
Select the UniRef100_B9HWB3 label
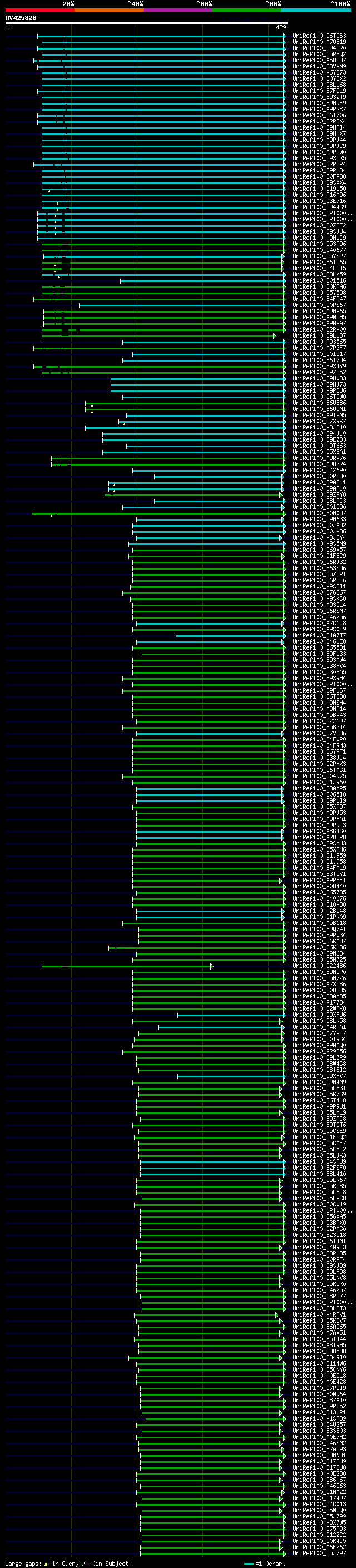point(319,379)
